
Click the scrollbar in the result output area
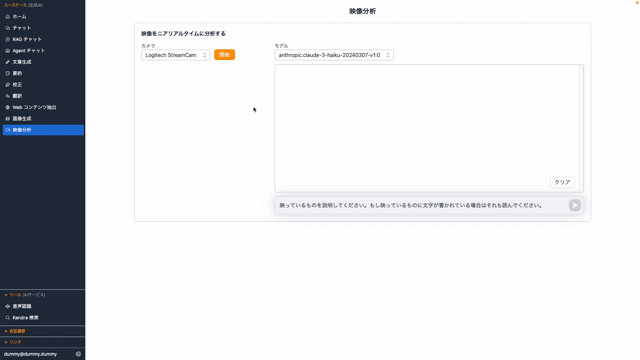[581, 128]
